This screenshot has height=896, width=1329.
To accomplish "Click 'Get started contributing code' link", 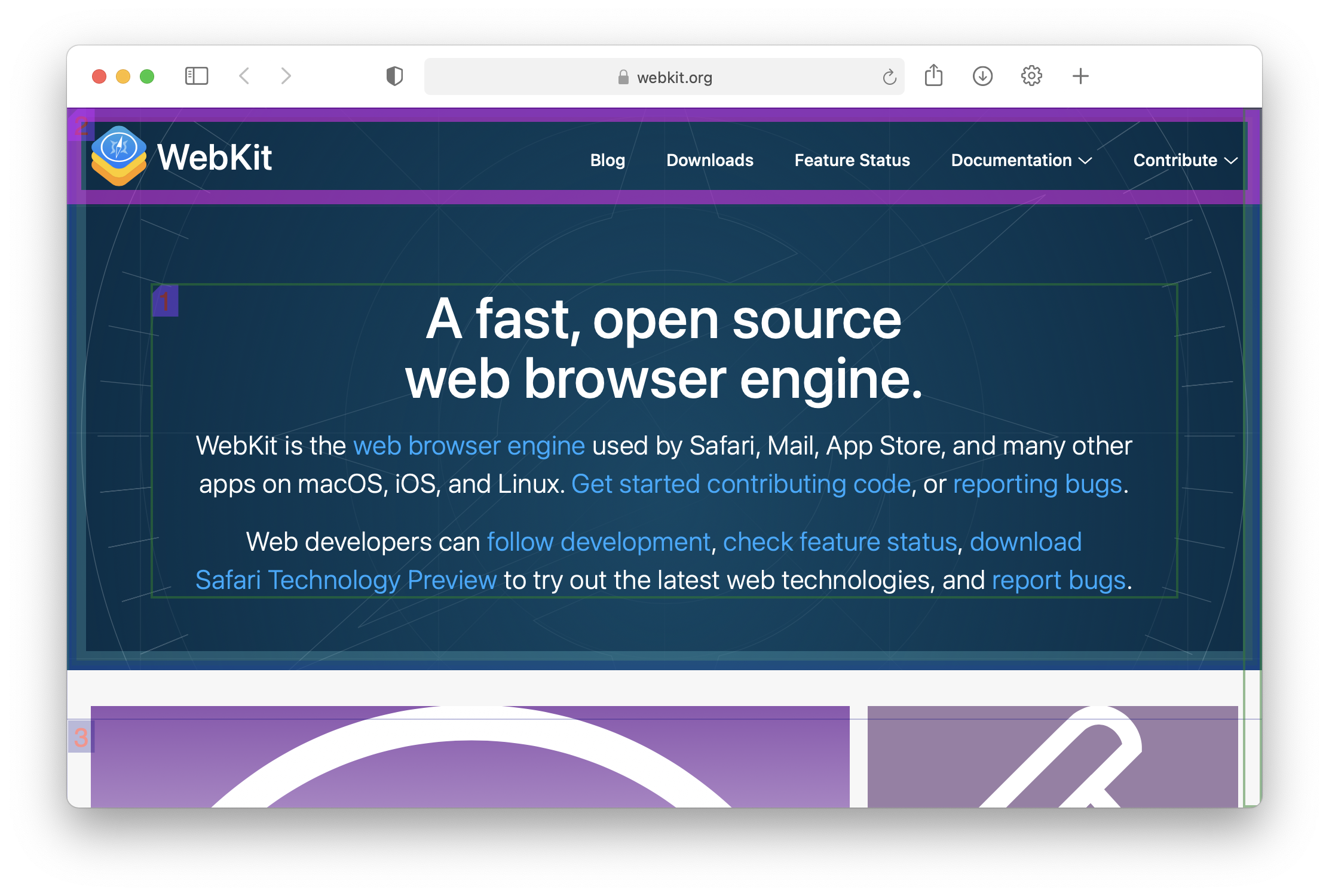I will coord(740,484).
